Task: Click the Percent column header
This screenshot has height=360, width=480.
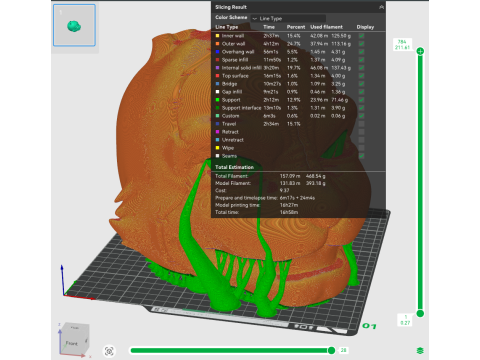Action: [296, 27]
